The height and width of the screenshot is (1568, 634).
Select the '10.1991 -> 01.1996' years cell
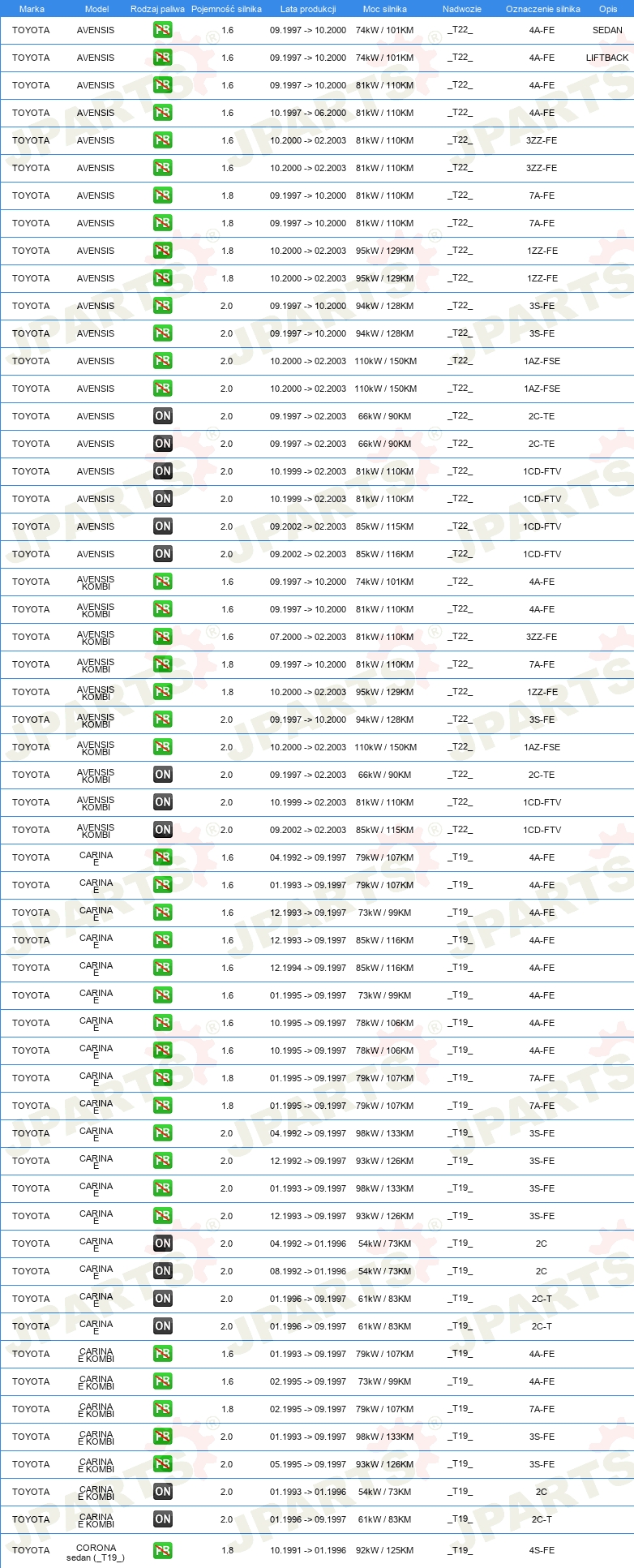pyautogui.click(x=308, y=1550)
